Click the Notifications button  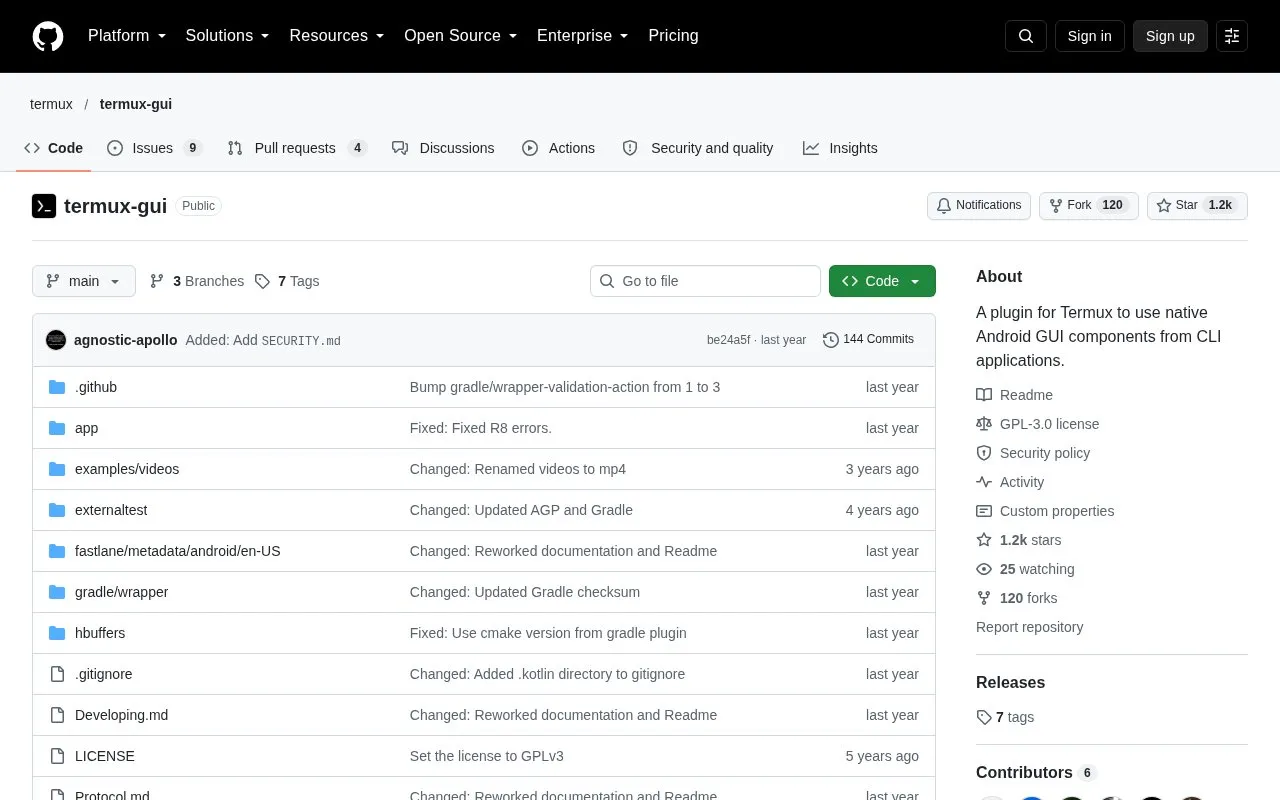979,205
